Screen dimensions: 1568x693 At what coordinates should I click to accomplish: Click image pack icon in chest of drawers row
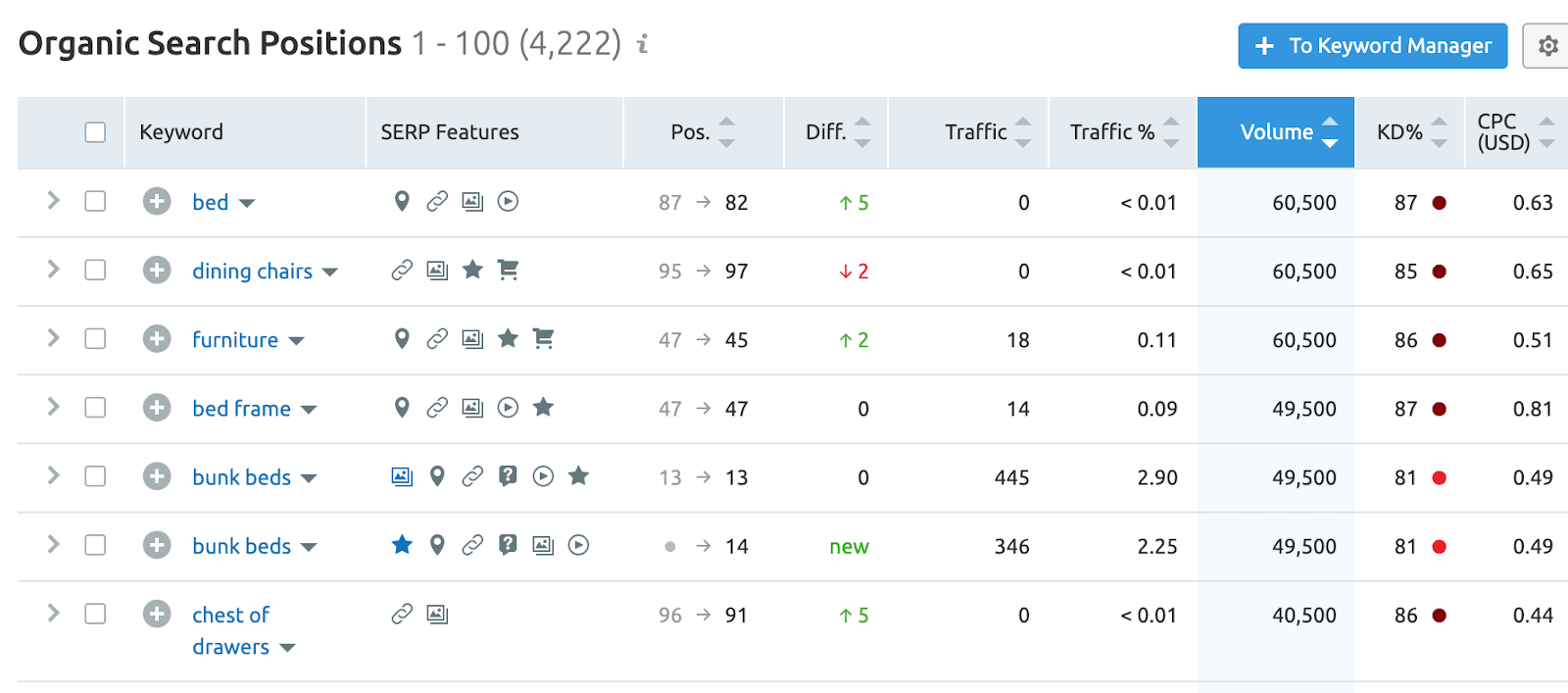click(437, 615)
